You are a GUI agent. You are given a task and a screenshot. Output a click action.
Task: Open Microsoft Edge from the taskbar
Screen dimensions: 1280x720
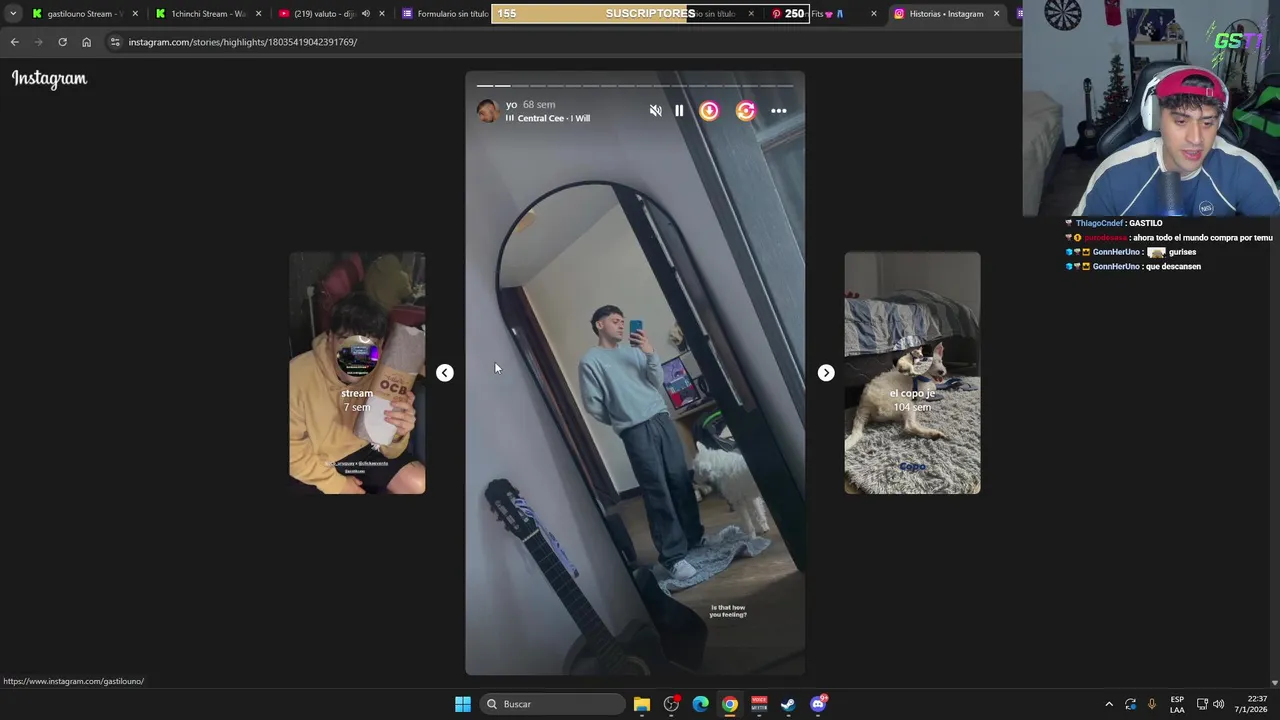point(701,704)
